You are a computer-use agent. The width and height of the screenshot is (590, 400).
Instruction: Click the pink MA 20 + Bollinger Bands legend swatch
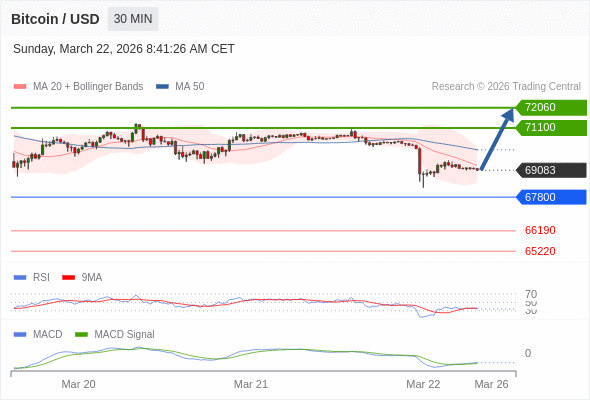tap(20, 87)
